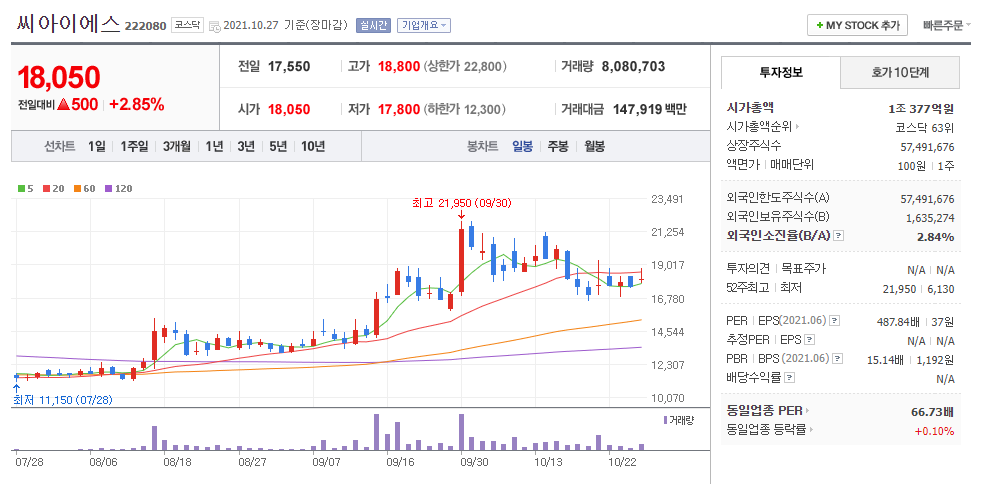The image size is (986, 484).
Task: Select the 1년 line chart period
Action: [x=214, y=146]
